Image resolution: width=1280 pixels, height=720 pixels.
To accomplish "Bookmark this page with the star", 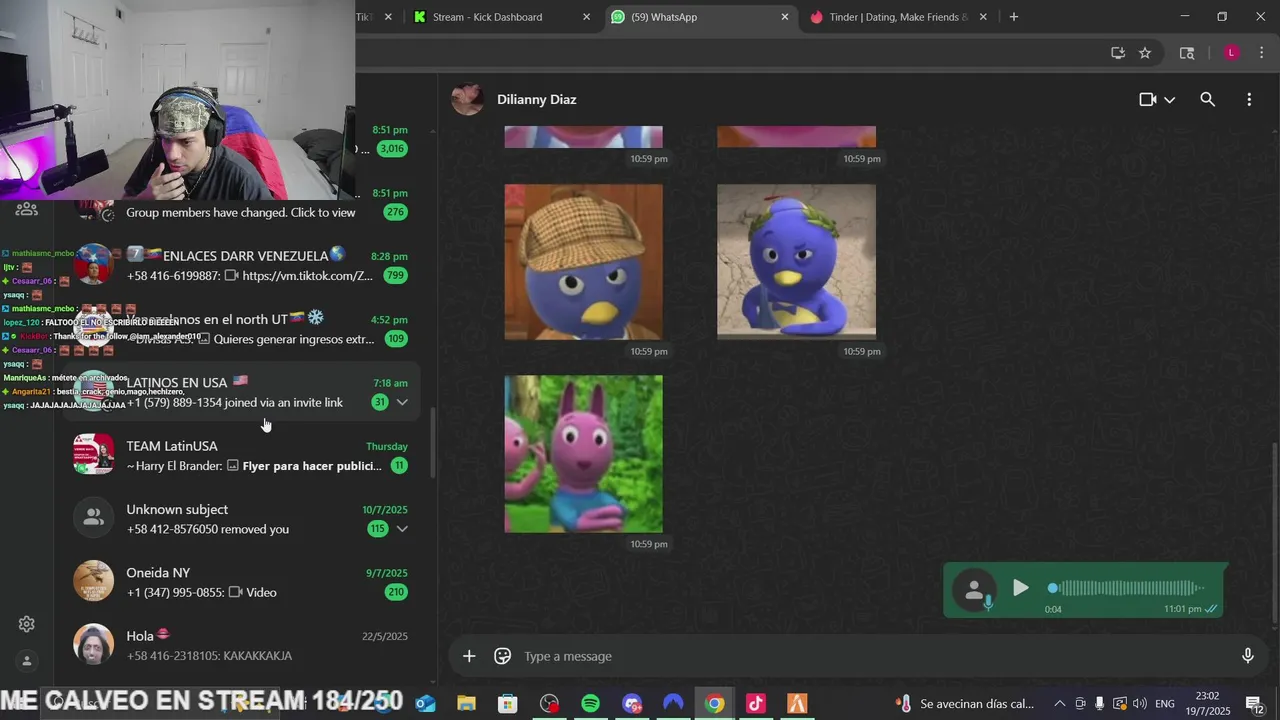I will coord(1145,53).
